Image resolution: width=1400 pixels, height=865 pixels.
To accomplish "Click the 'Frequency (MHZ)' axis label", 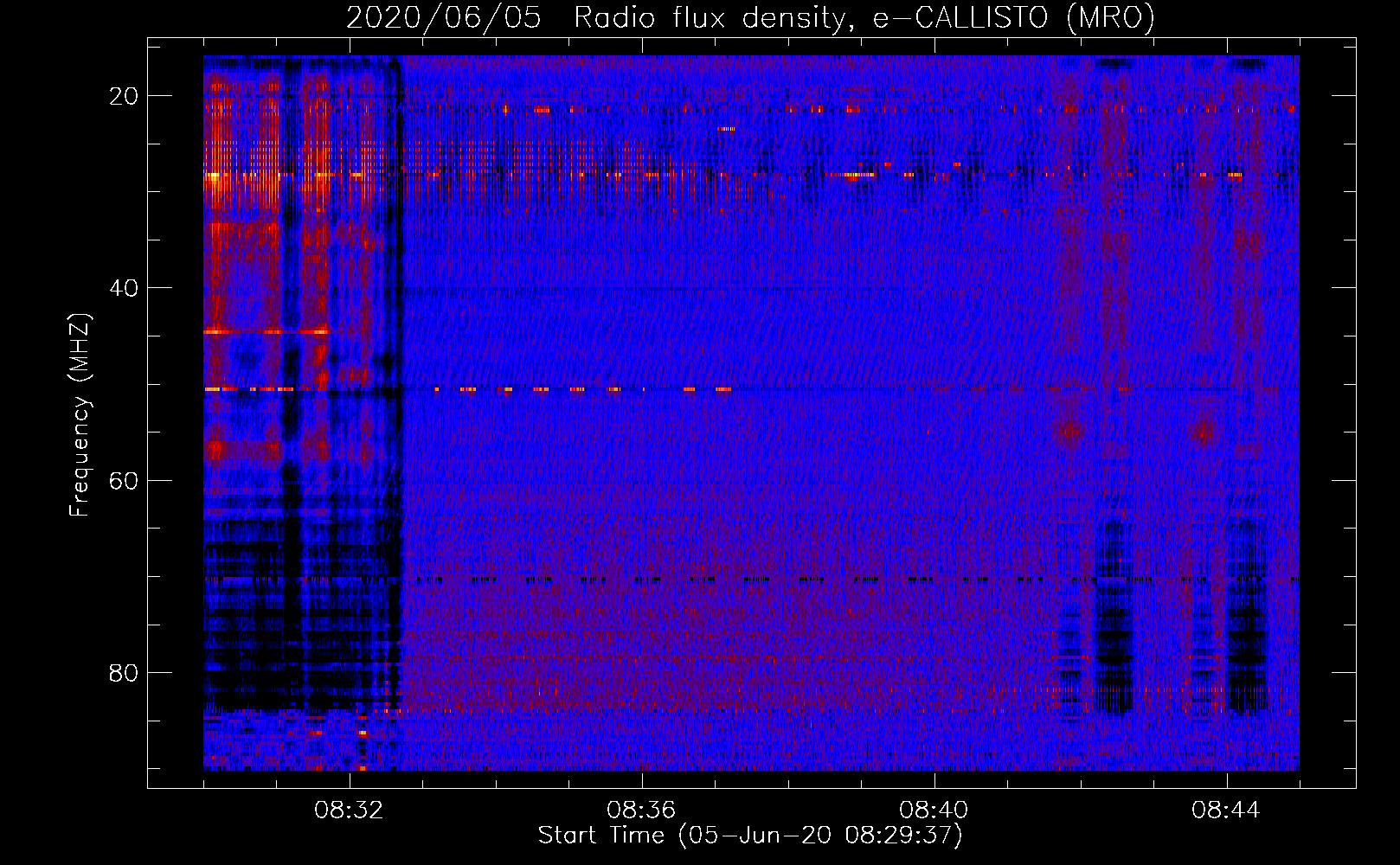I will [80, 415].
